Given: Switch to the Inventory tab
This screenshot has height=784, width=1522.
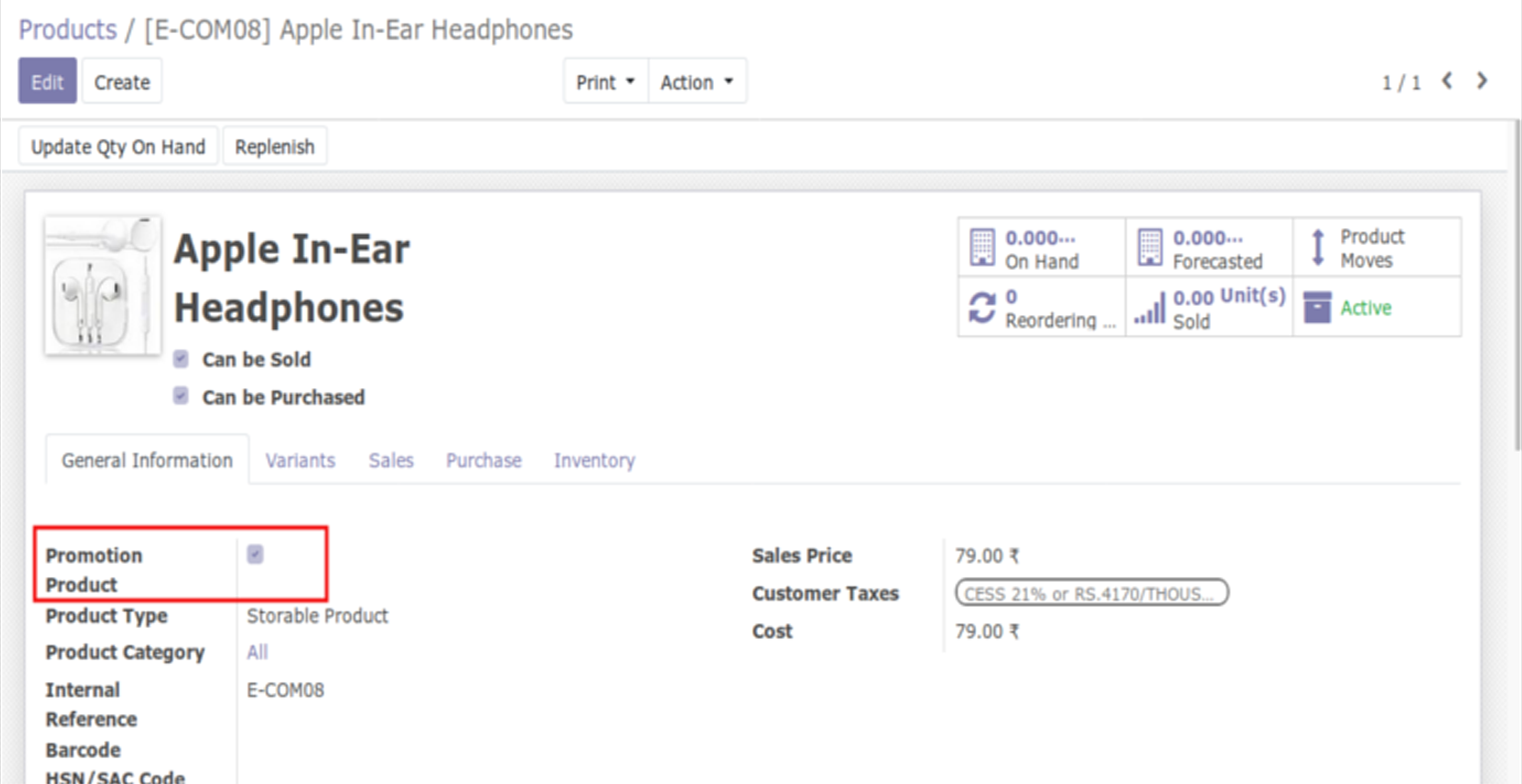Looking at the screenshot, I should 595,460.
